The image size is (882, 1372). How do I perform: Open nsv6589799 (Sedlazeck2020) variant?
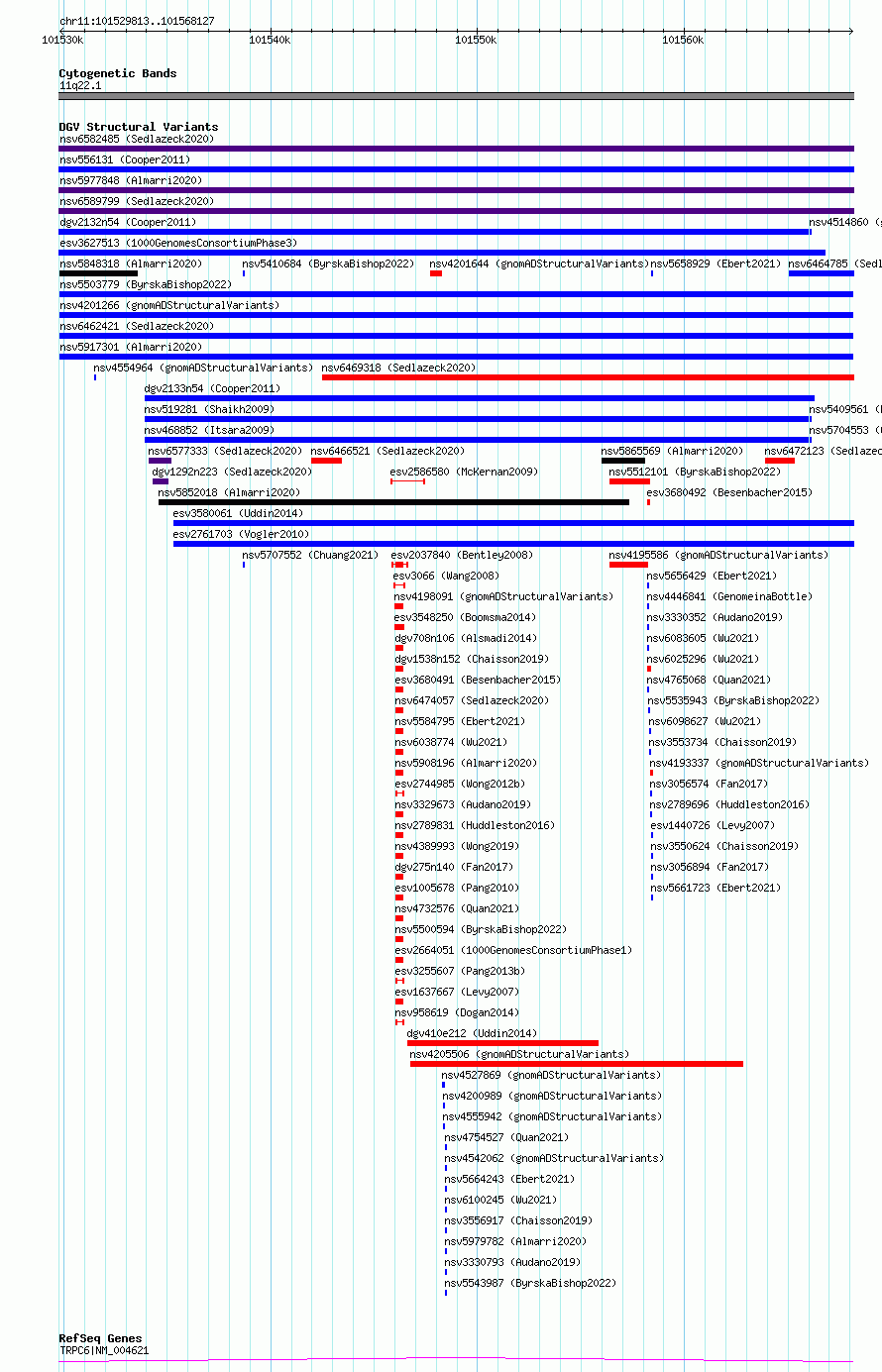click(x=136, y=201)
